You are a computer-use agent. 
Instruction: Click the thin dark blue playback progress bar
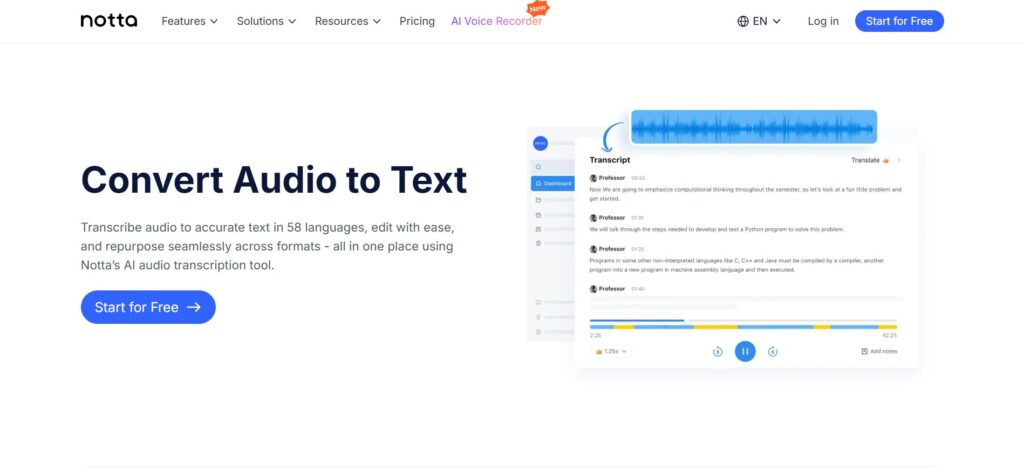click(x=637, y=320)
